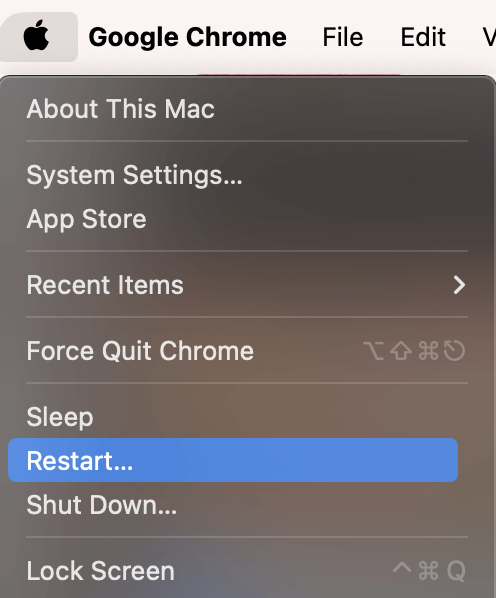Expand the Recent Items submenu chevron
The image size is (496, 598).
[459, 285]
